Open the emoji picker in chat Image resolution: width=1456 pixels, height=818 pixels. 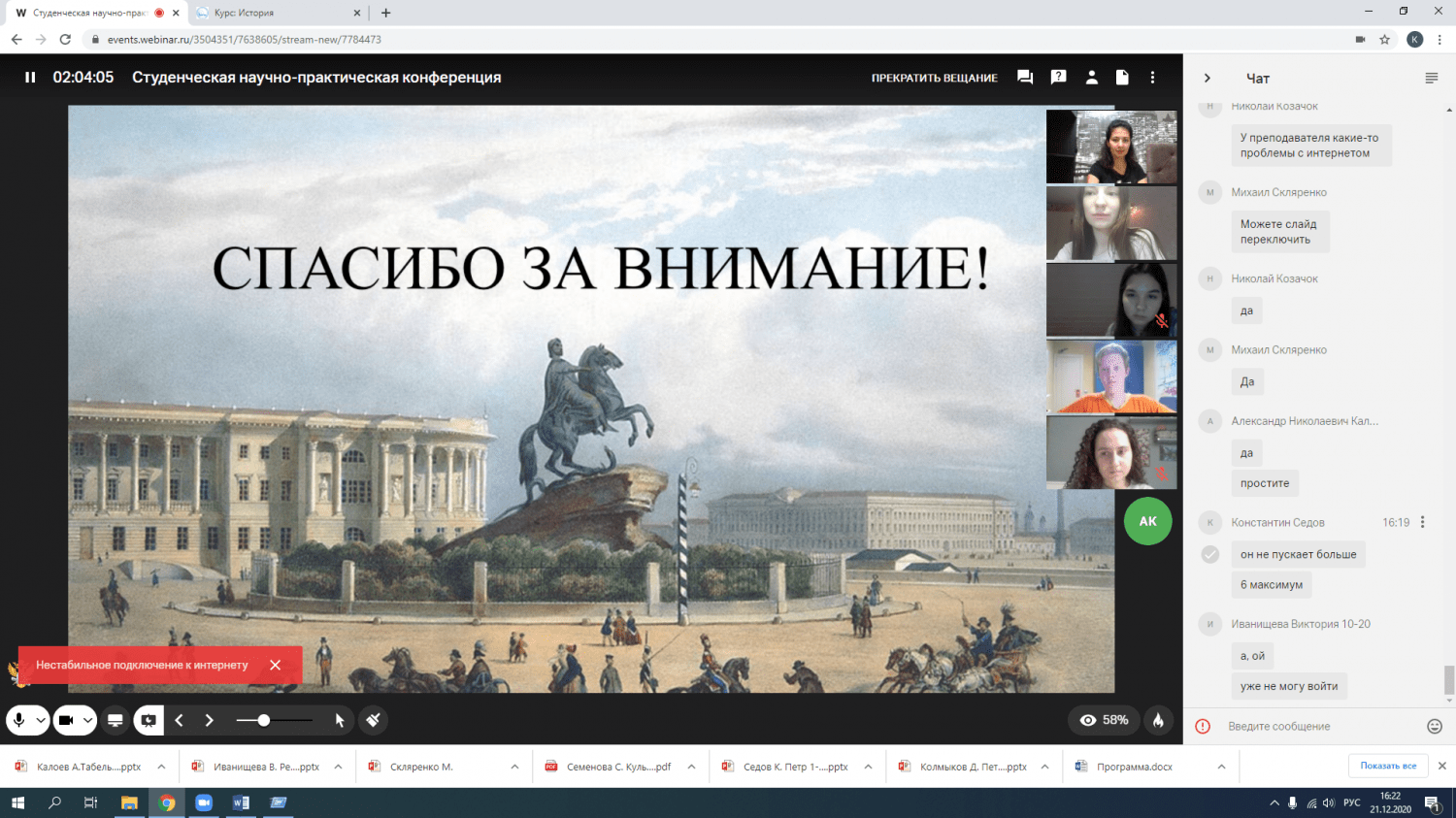(1435, 726)
